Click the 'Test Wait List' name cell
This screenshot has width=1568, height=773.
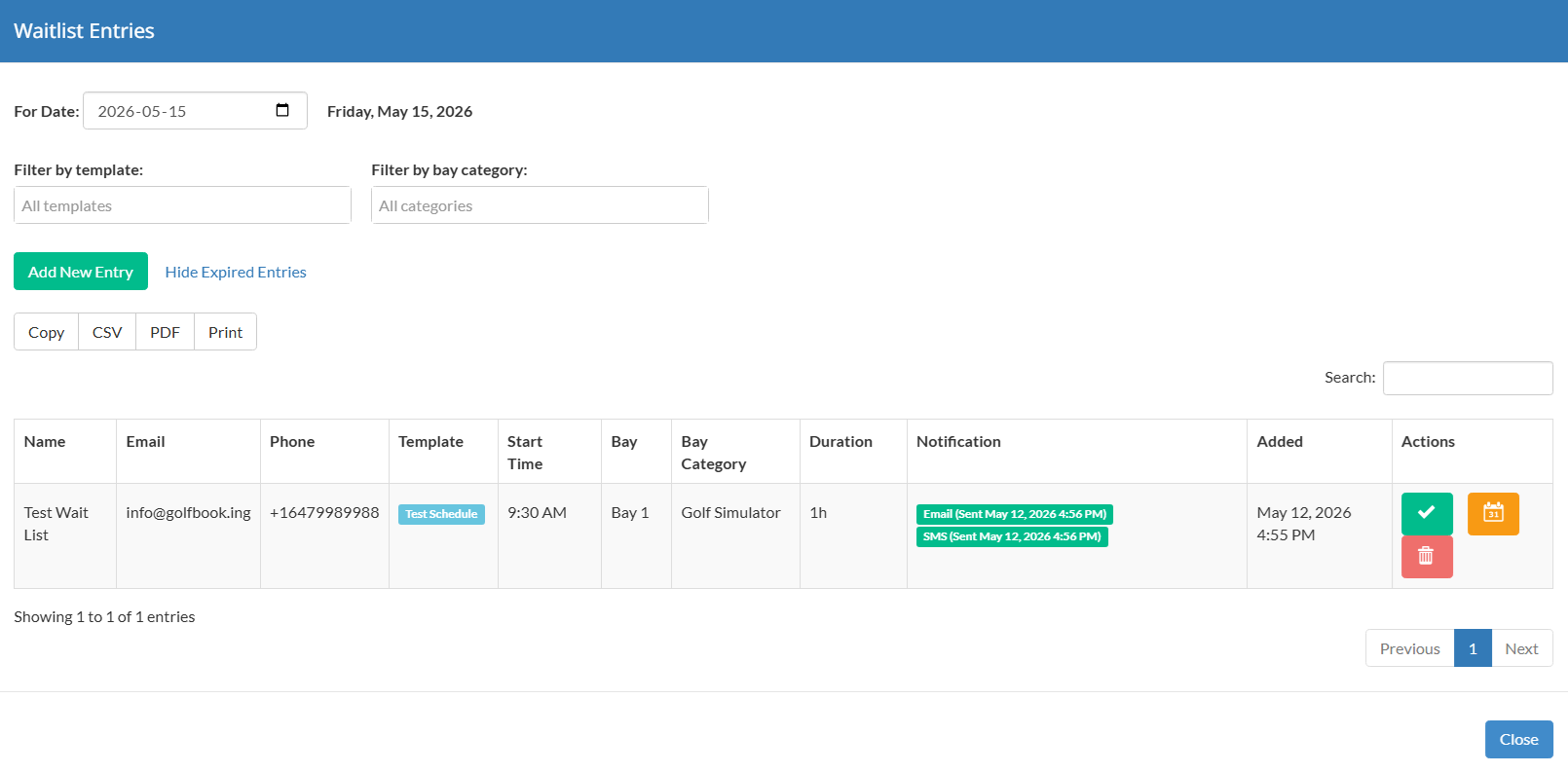point(65,535)
